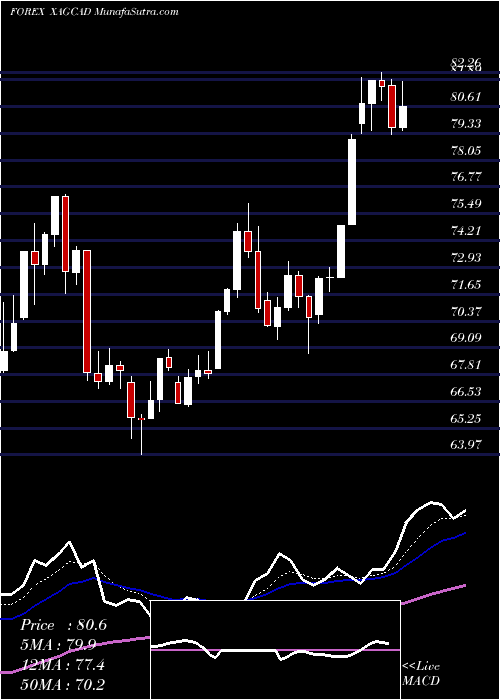Click the 50MA : 70.2 readout
Viewport: 500px width, 700px height.
pos(62,684)
